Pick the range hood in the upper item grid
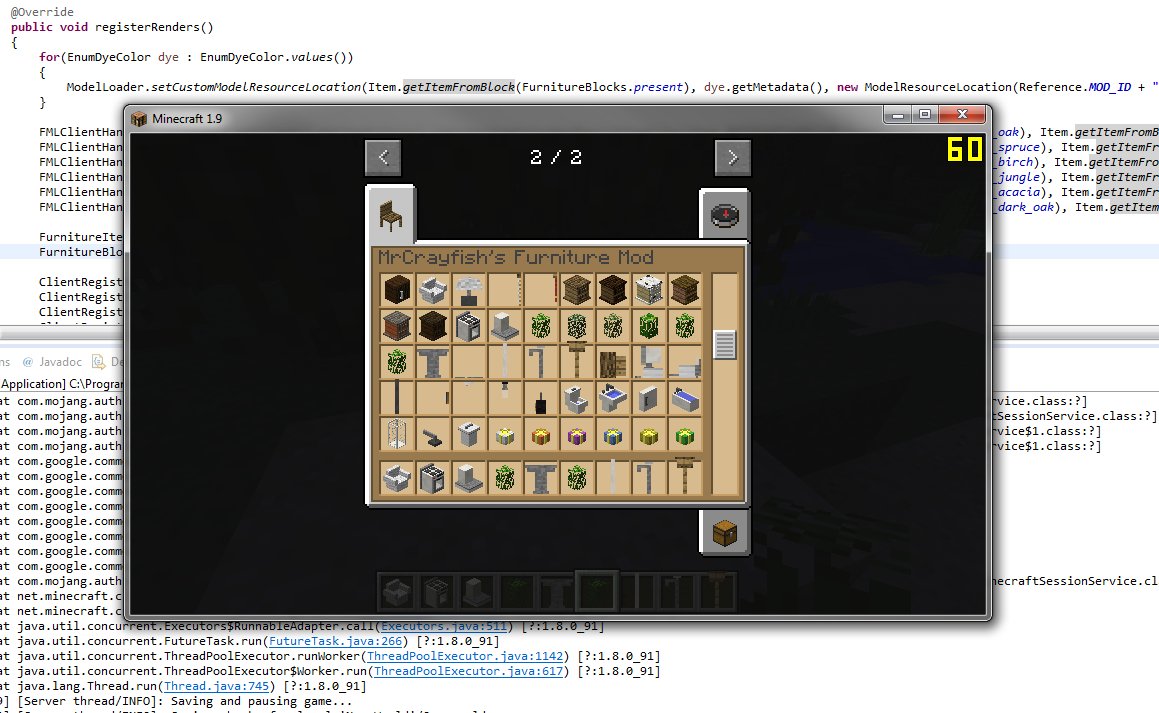1159x713 pixels. point(505,326)
